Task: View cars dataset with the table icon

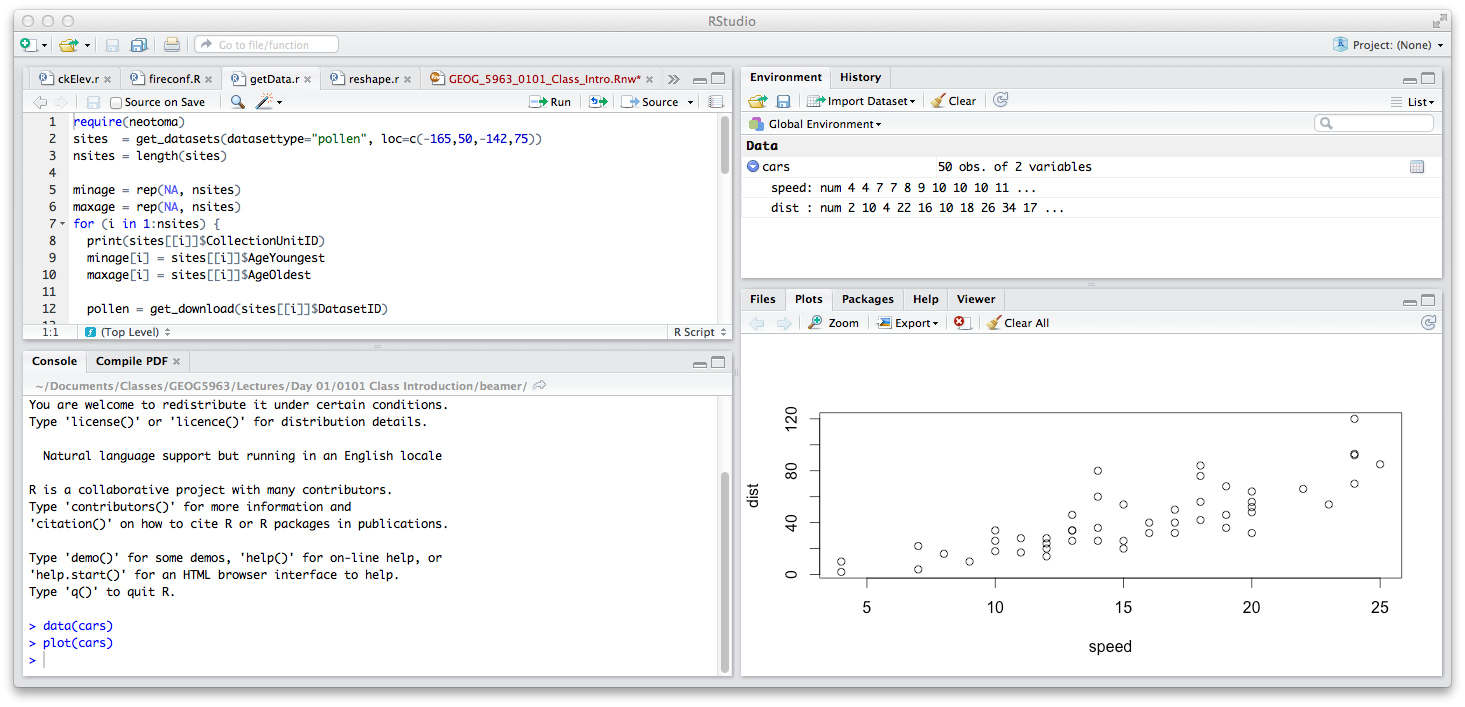Action: pos(1416,167)
